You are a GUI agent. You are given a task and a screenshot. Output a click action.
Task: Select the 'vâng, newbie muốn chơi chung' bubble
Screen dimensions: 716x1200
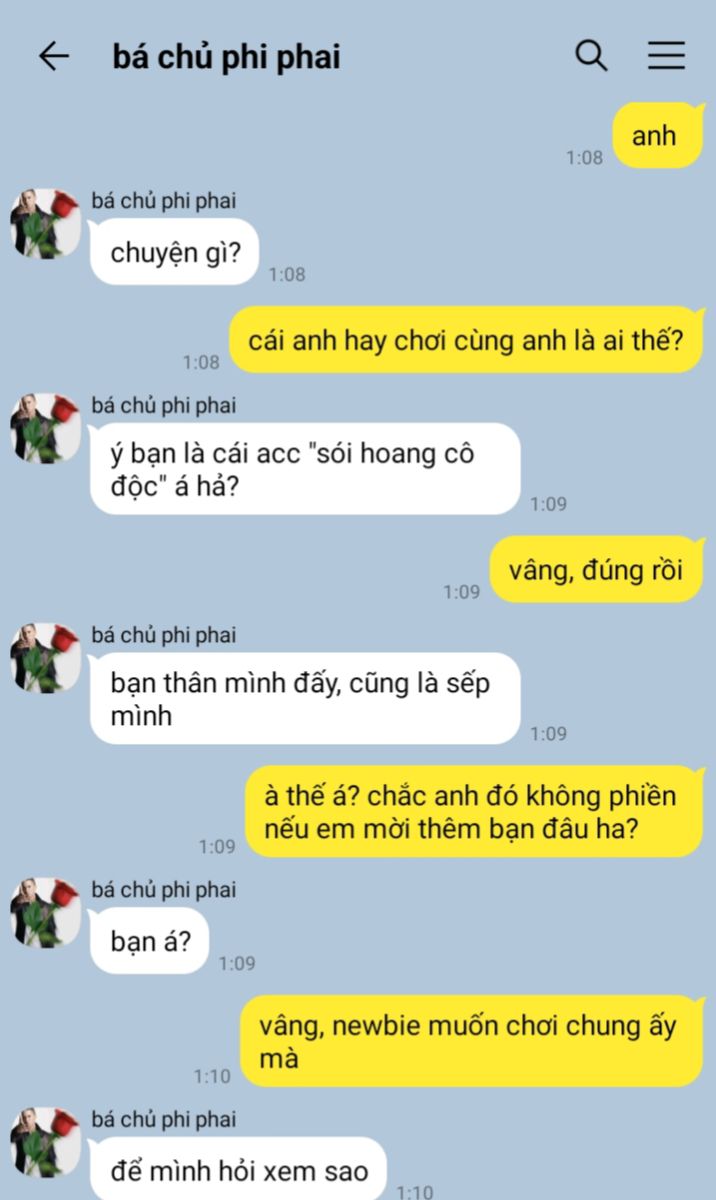472,1041
